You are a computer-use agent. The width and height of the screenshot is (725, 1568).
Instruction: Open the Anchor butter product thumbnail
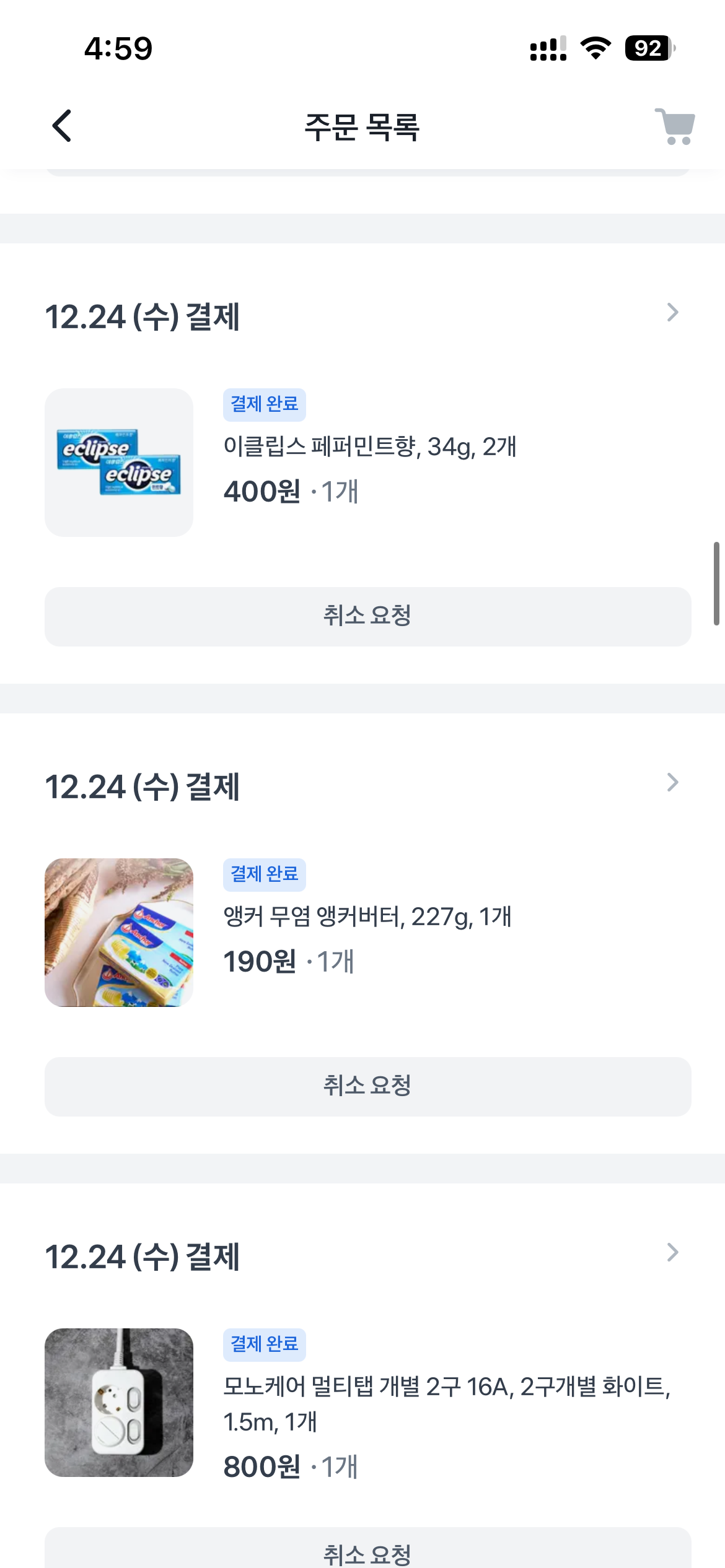point(119,933)
